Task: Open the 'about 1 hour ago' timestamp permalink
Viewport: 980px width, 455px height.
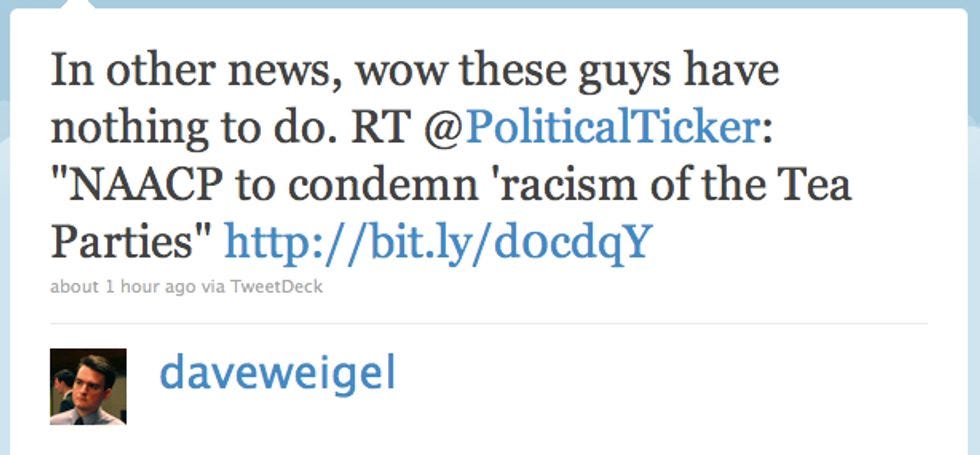Action: 122,288
